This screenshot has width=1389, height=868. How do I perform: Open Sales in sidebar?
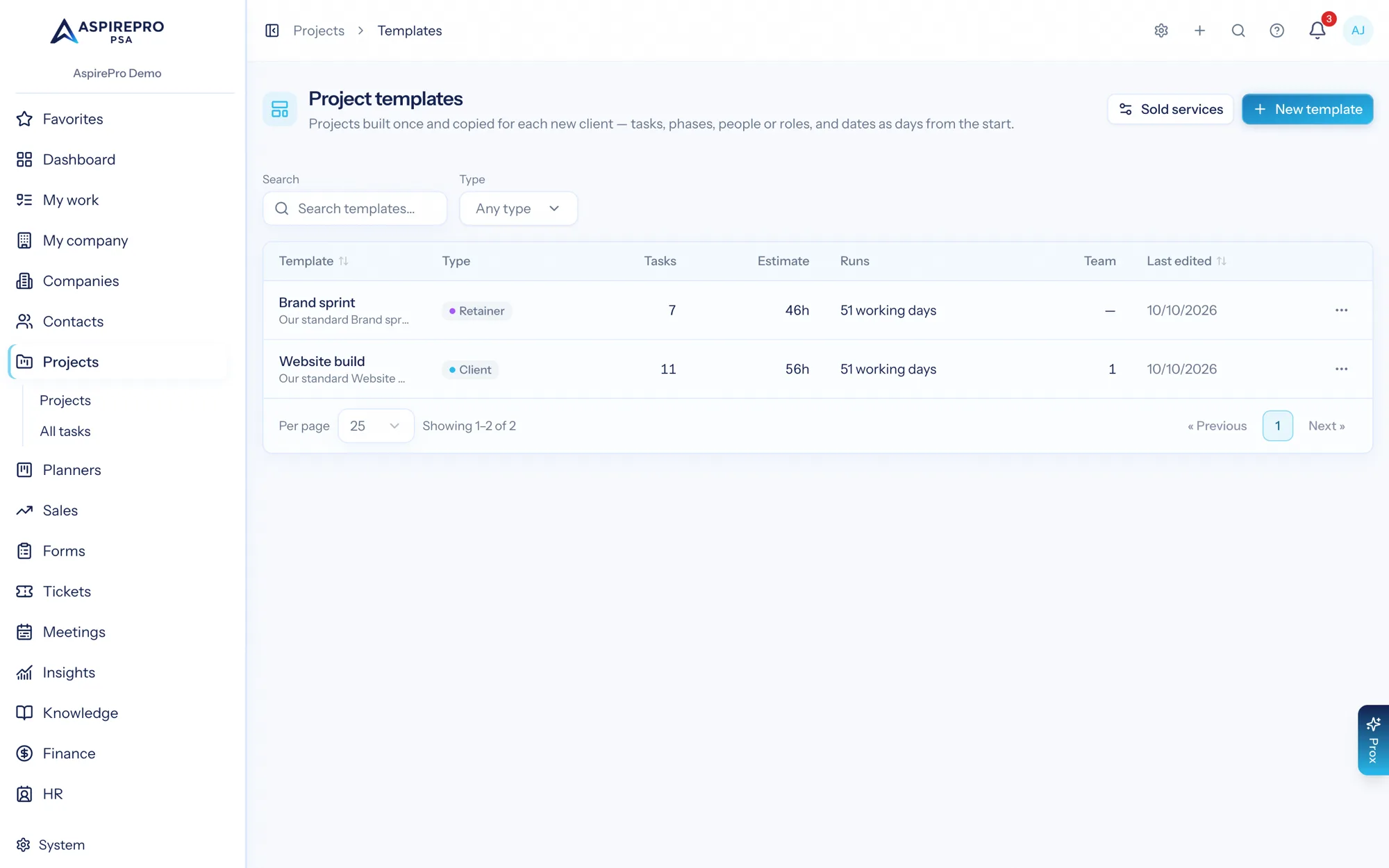(117, 510)
